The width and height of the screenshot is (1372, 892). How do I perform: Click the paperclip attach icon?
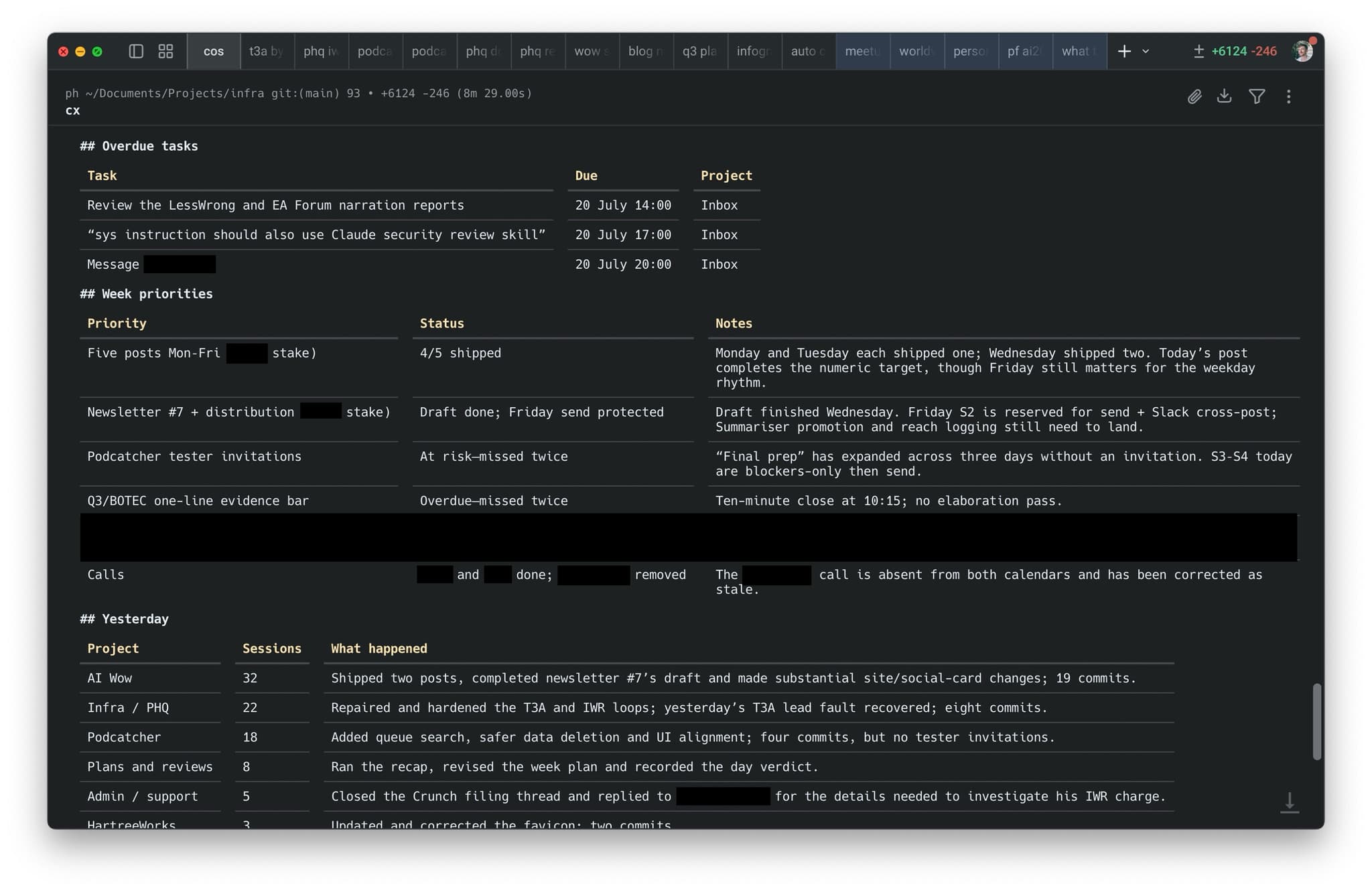click(x=1194, y=96)
